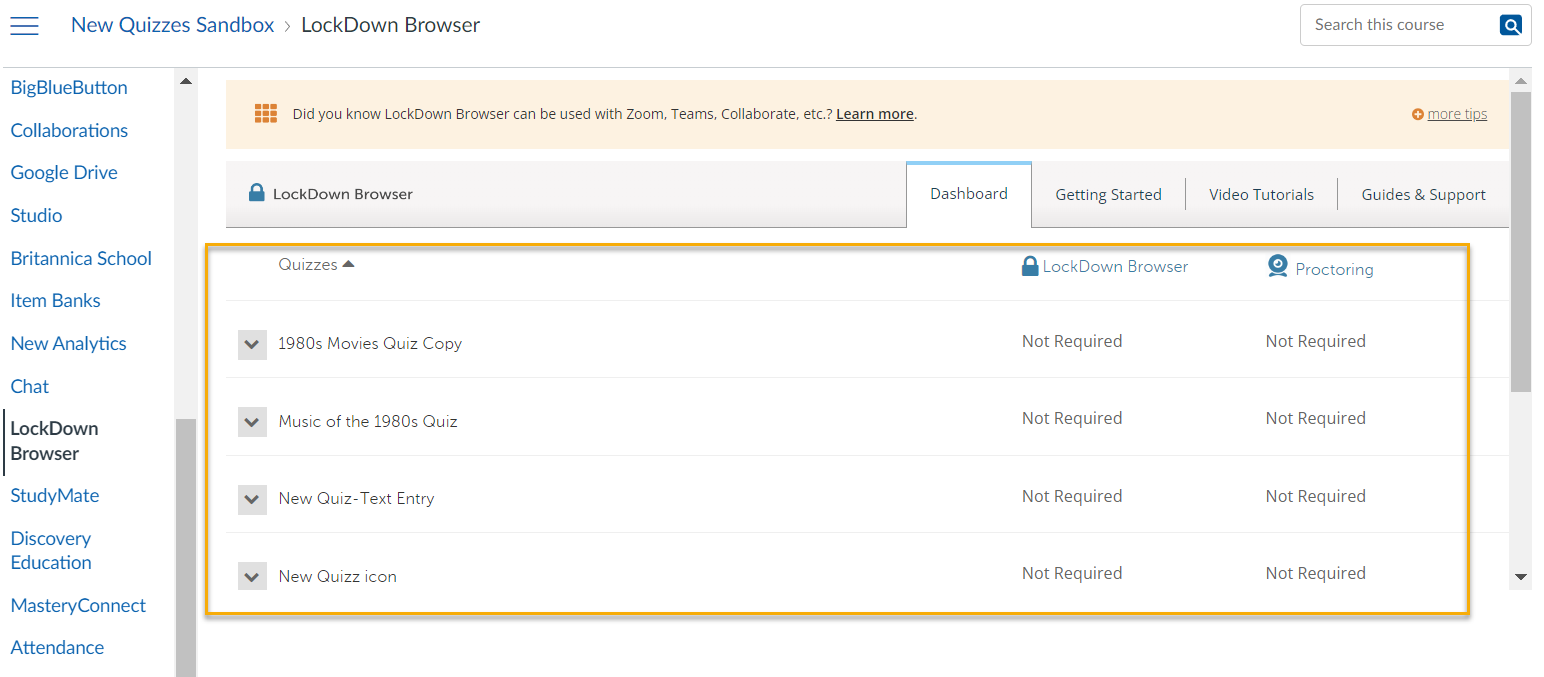This screenshot has width=1544, height=677.
Task: Open StudyMate in the course navigation
Action: (55, 496)
